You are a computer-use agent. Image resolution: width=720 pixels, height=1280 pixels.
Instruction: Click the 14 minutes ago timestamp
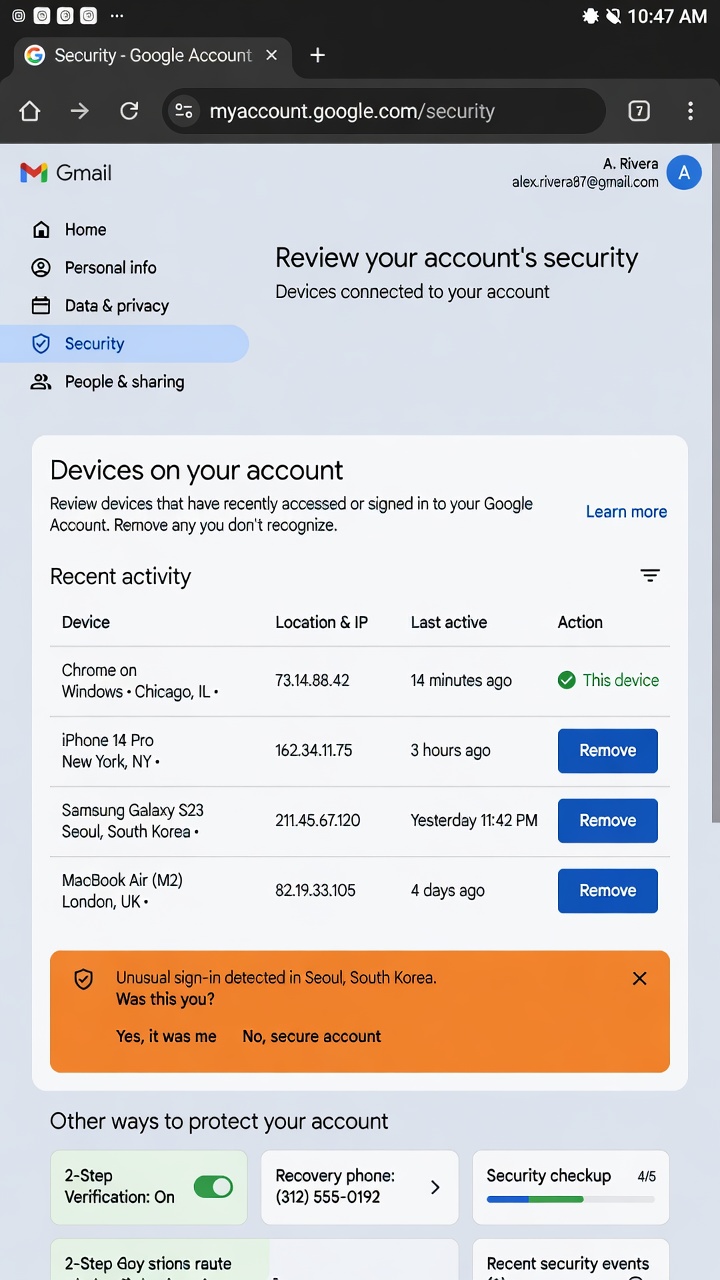click(x=461, y=681)
